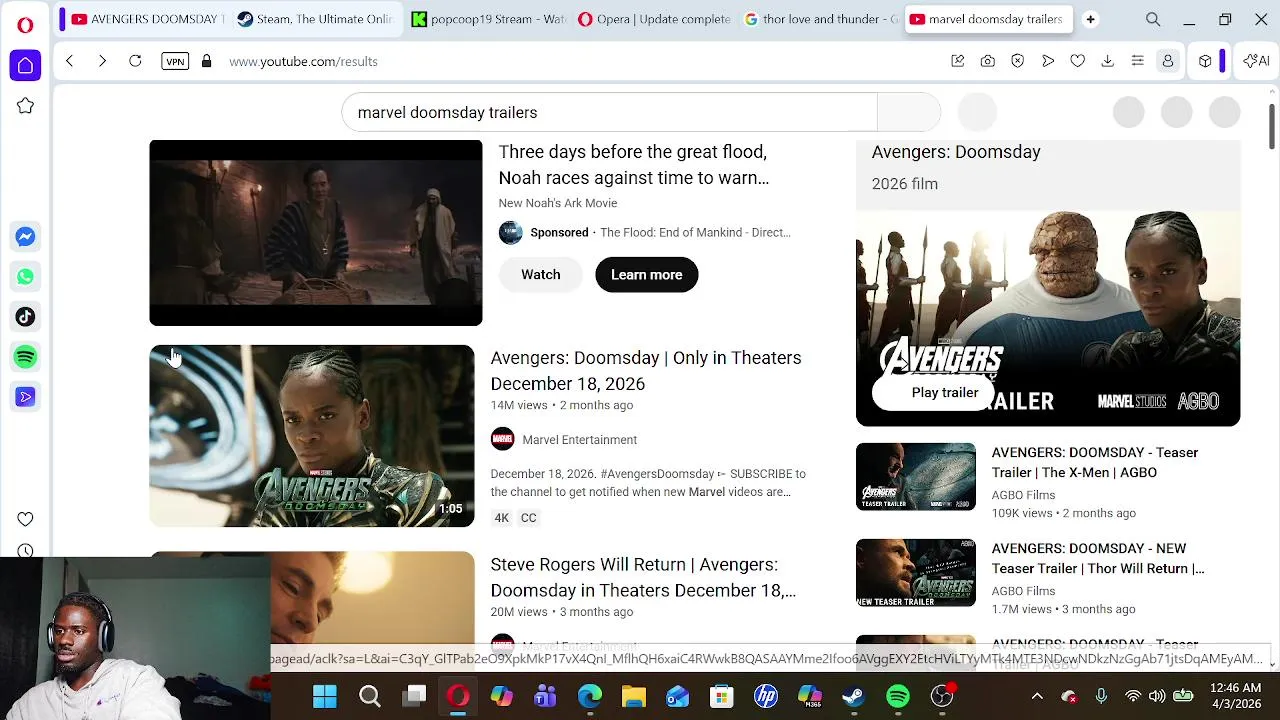Open Steve Rogers Will Return video title
This screenshot has height=720, width=1280.
643,577
